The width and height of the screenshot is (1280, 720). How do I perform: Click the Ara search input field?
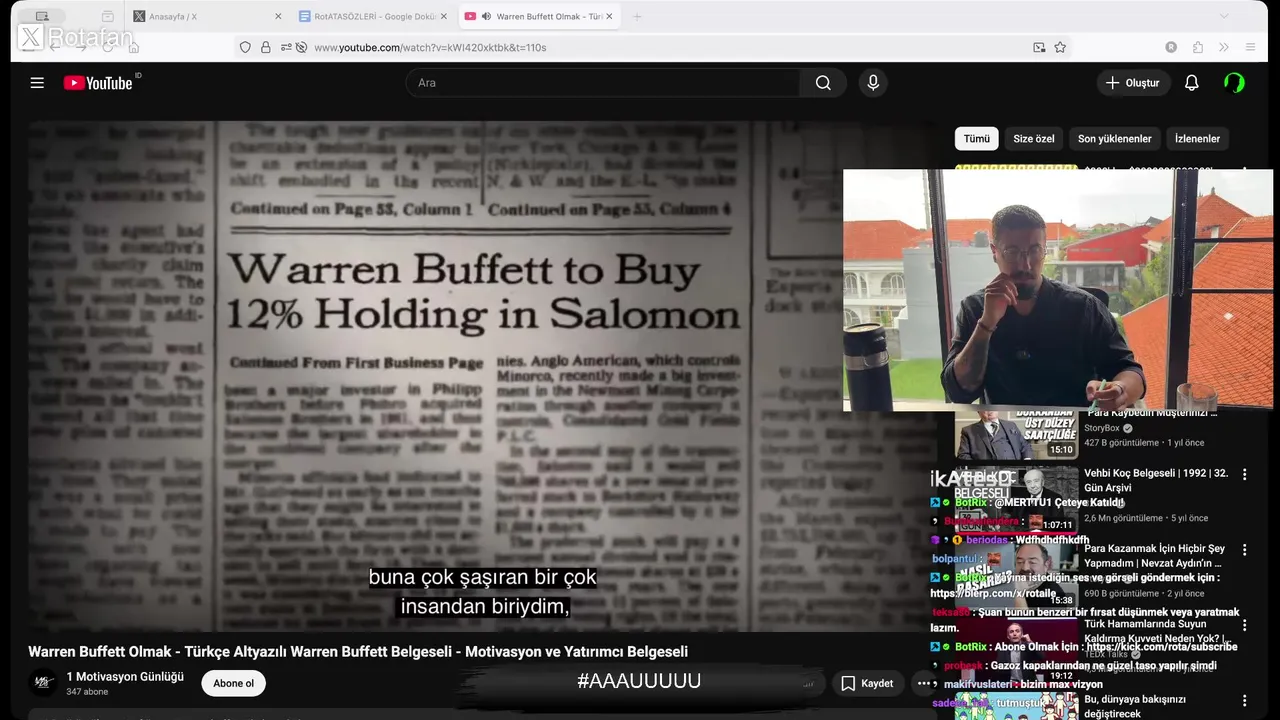point(603,83)
